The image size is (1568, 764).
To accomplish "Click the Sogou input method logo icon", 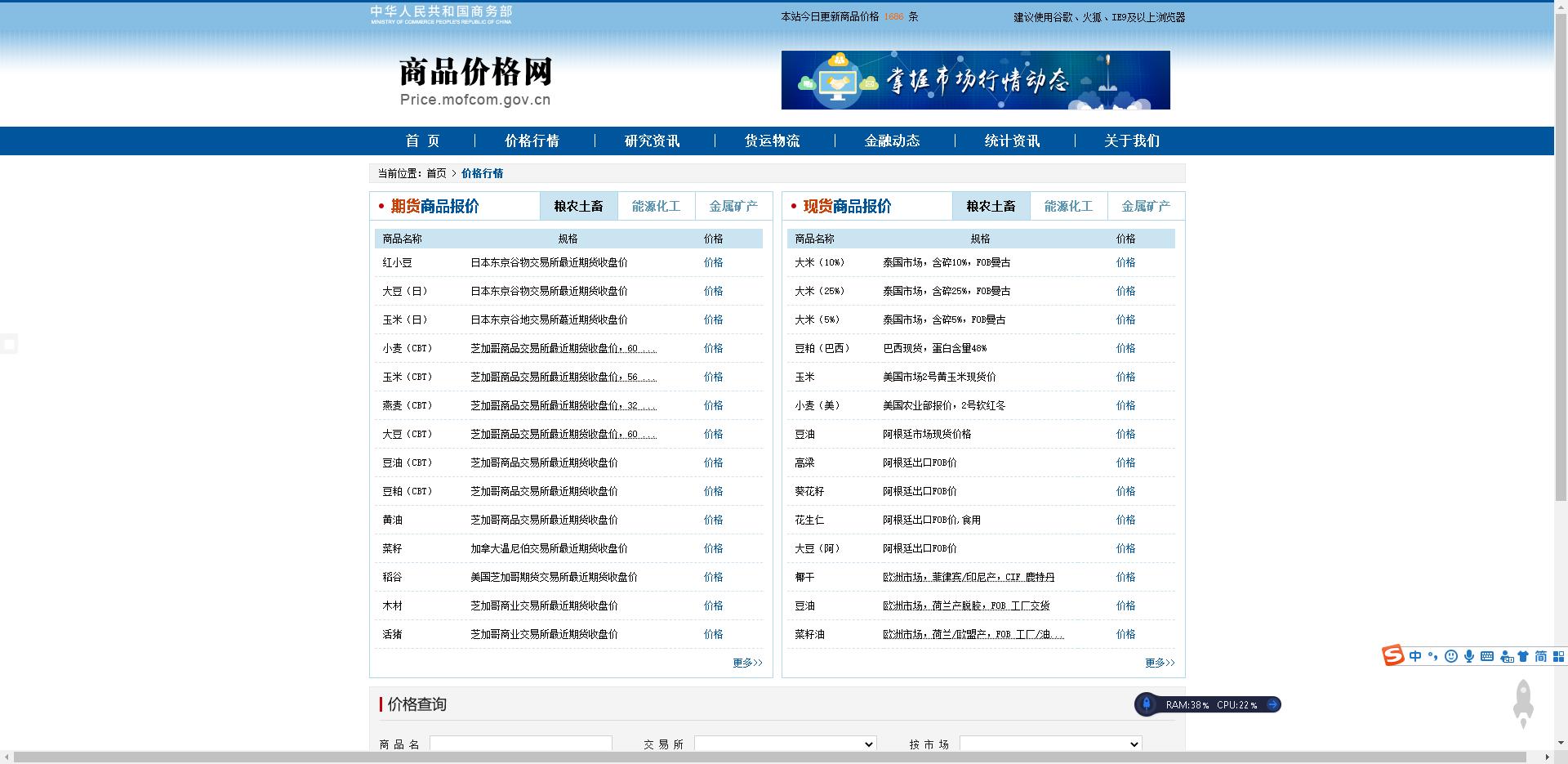I will [1393, 655].
